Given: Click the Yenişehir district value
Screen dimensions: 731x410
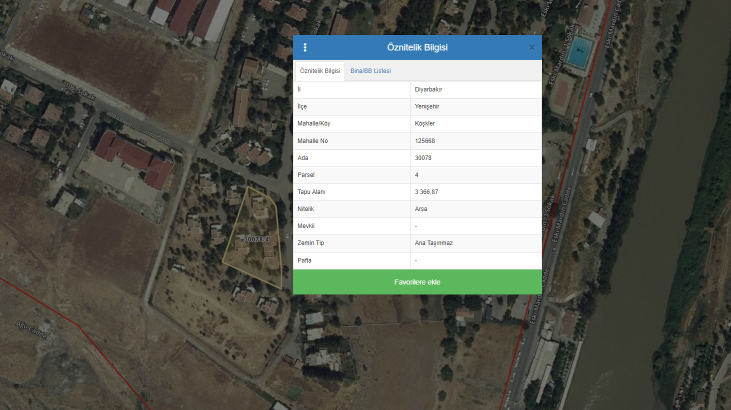Looking at the screenshot, I should coord(427,106).
